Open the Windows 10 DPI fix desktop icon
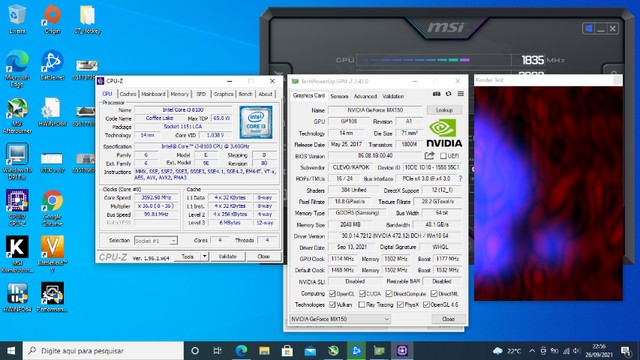 click(x=17, y=161)
